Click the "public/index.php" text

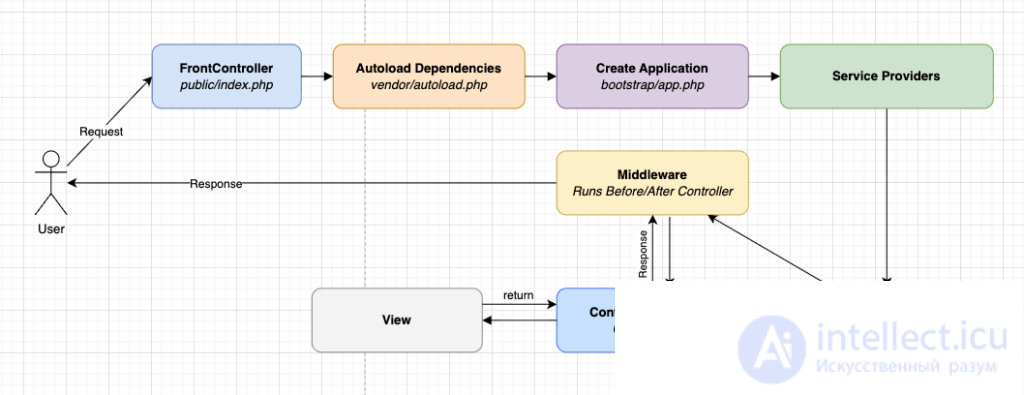click(227, 85)
